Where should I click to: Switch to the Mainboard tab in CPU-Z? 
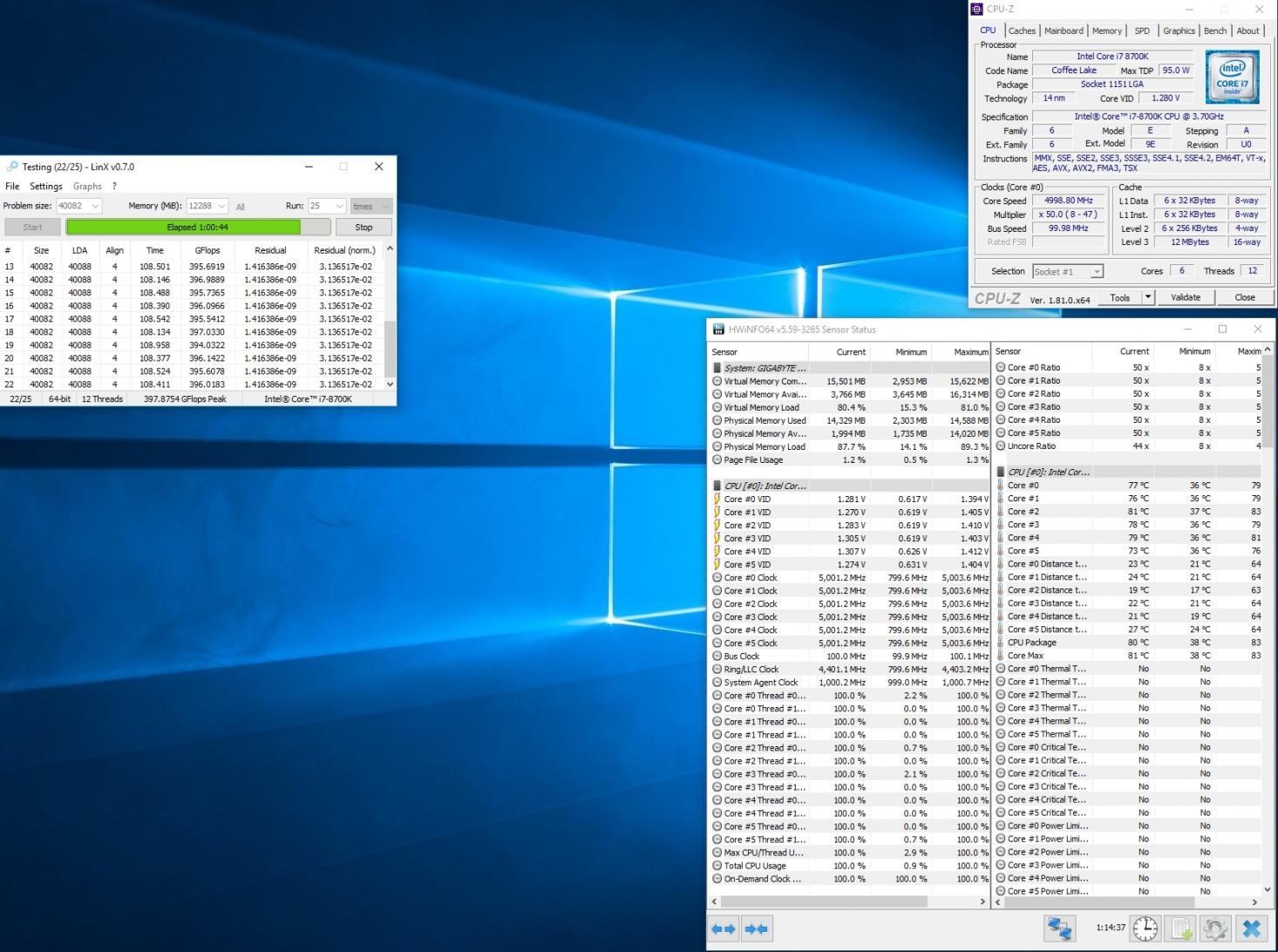pyautogui.click(x=1064, y=31)
